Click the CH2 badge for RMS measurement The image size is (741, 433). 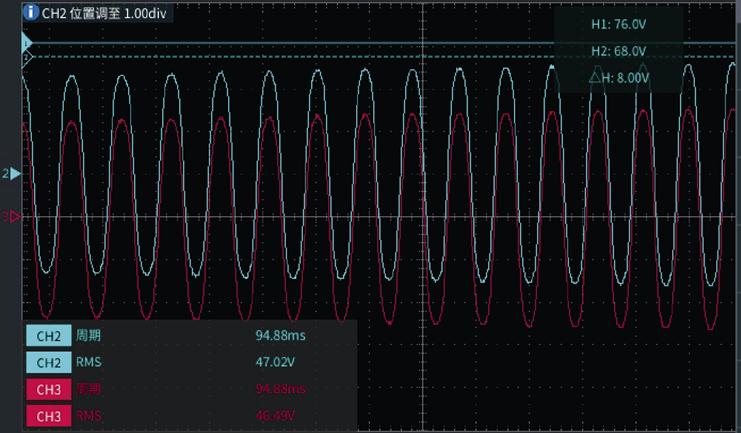click(49, 363)
